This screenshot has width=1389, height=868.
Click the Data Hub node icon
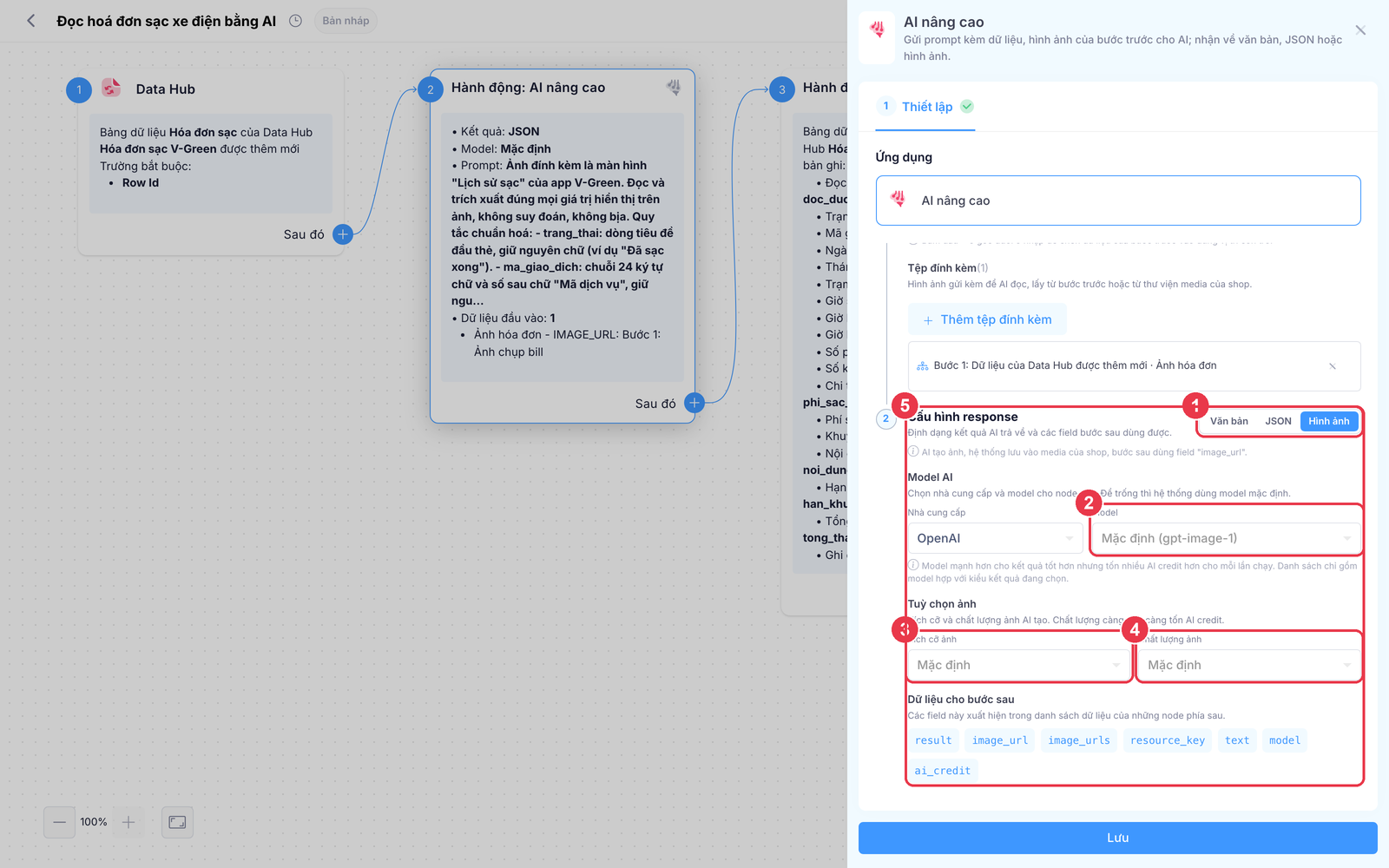coord(111,88)
